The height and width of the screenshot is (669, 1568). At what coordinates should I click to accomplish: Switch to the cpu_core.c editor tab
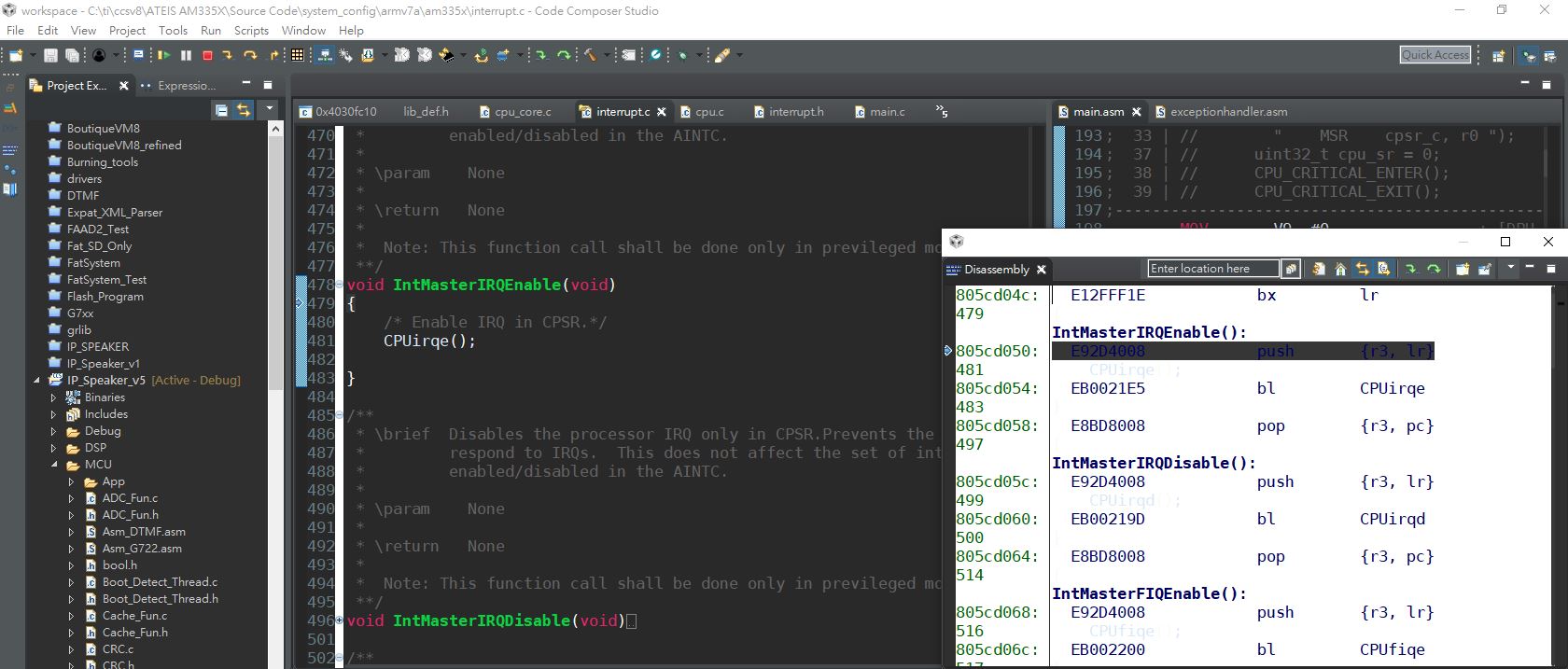tap(515, 111)
